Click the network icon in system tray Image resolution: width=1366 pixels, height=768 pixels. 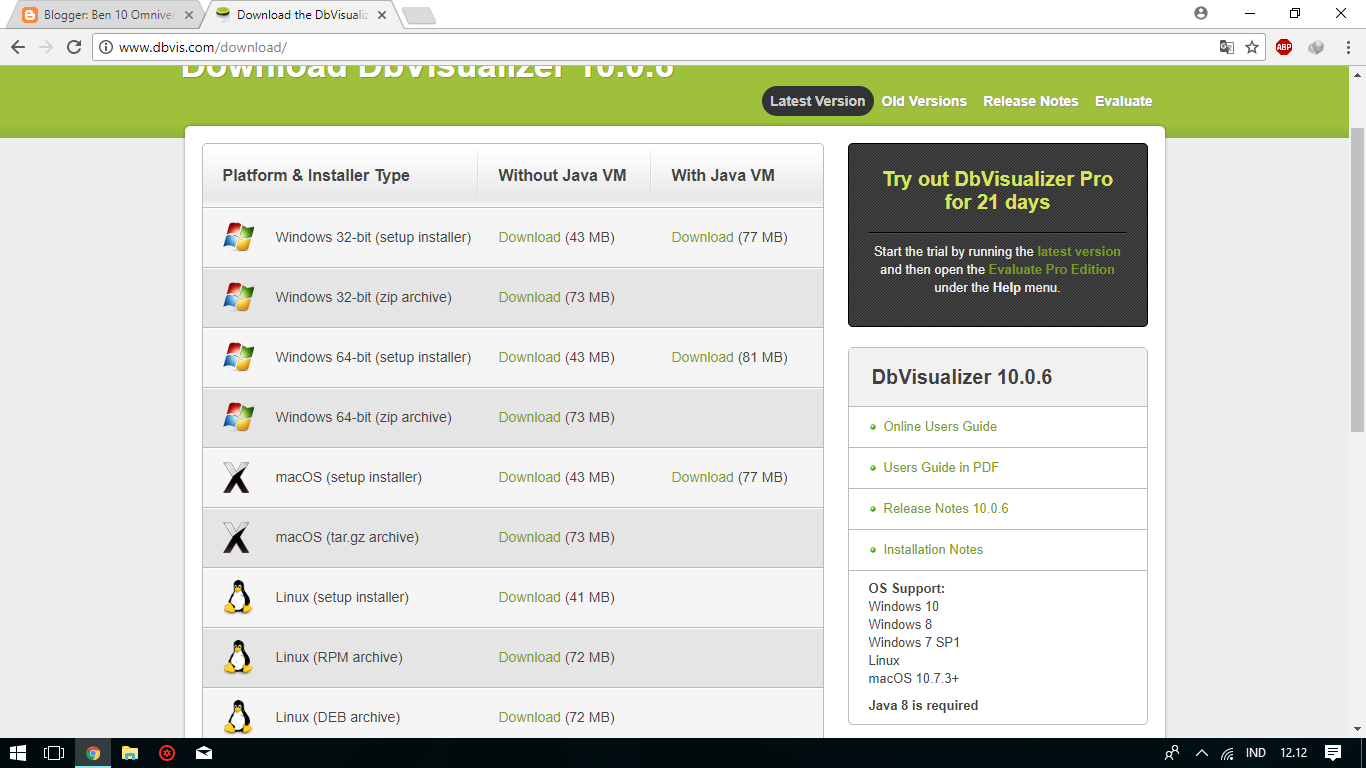pos(1227,753)
